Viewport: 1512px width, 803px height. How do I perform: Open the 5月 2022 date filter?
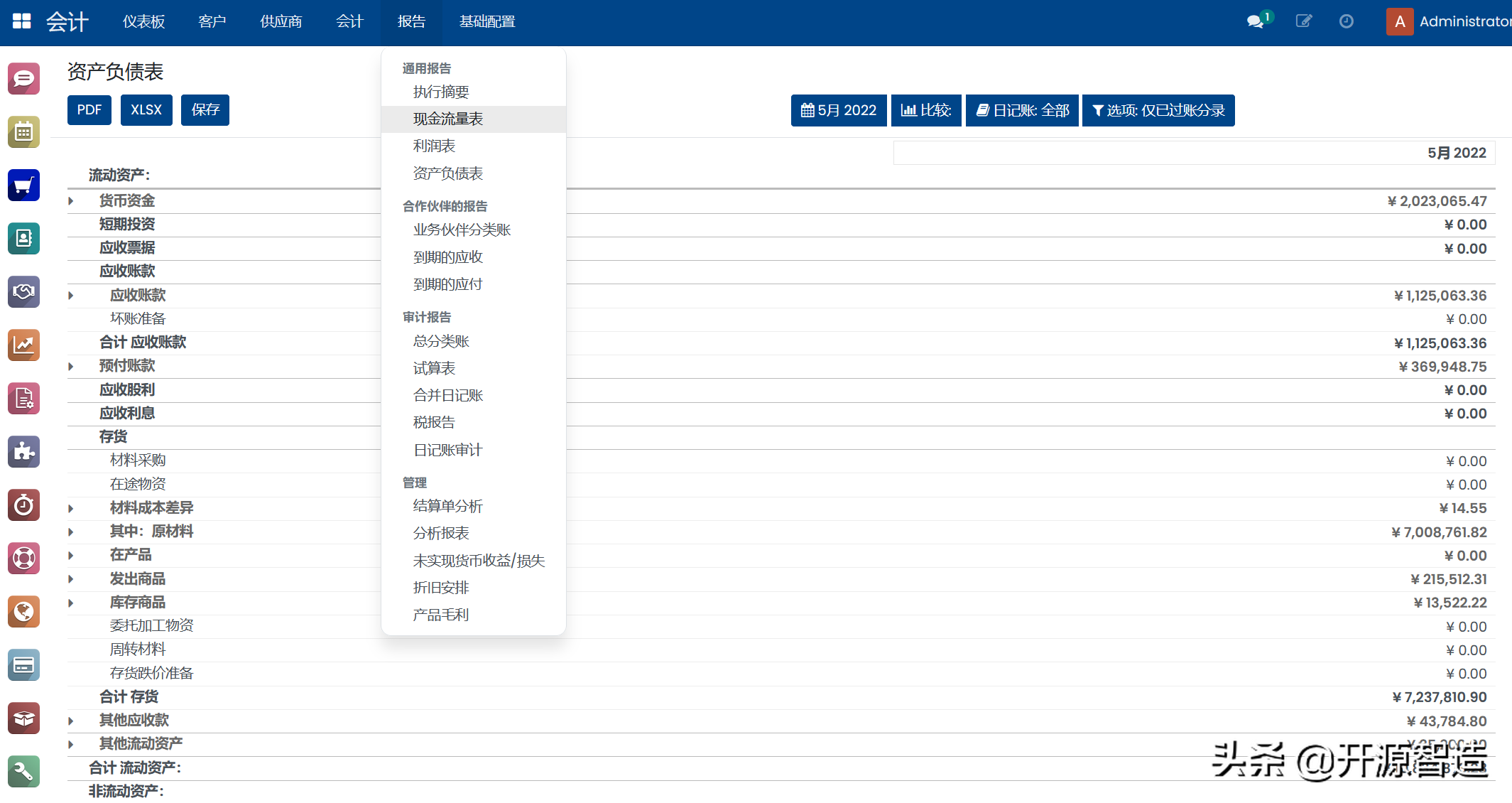(839, 110)
